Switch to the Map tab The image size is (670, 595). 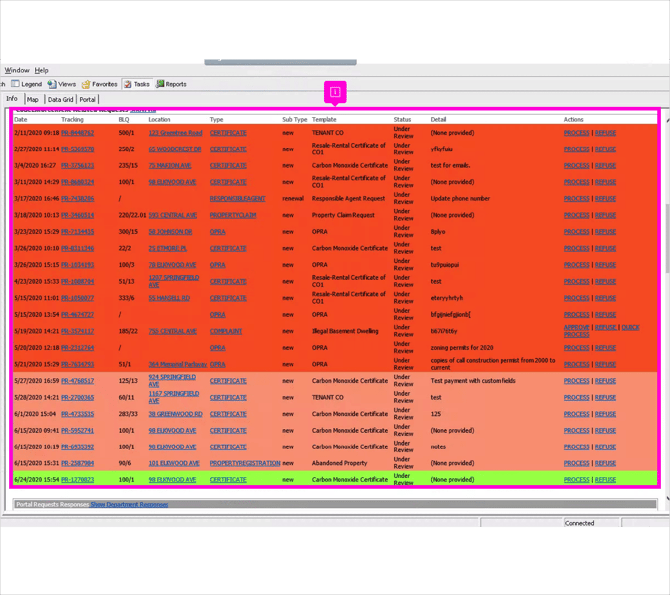[32, 100]
